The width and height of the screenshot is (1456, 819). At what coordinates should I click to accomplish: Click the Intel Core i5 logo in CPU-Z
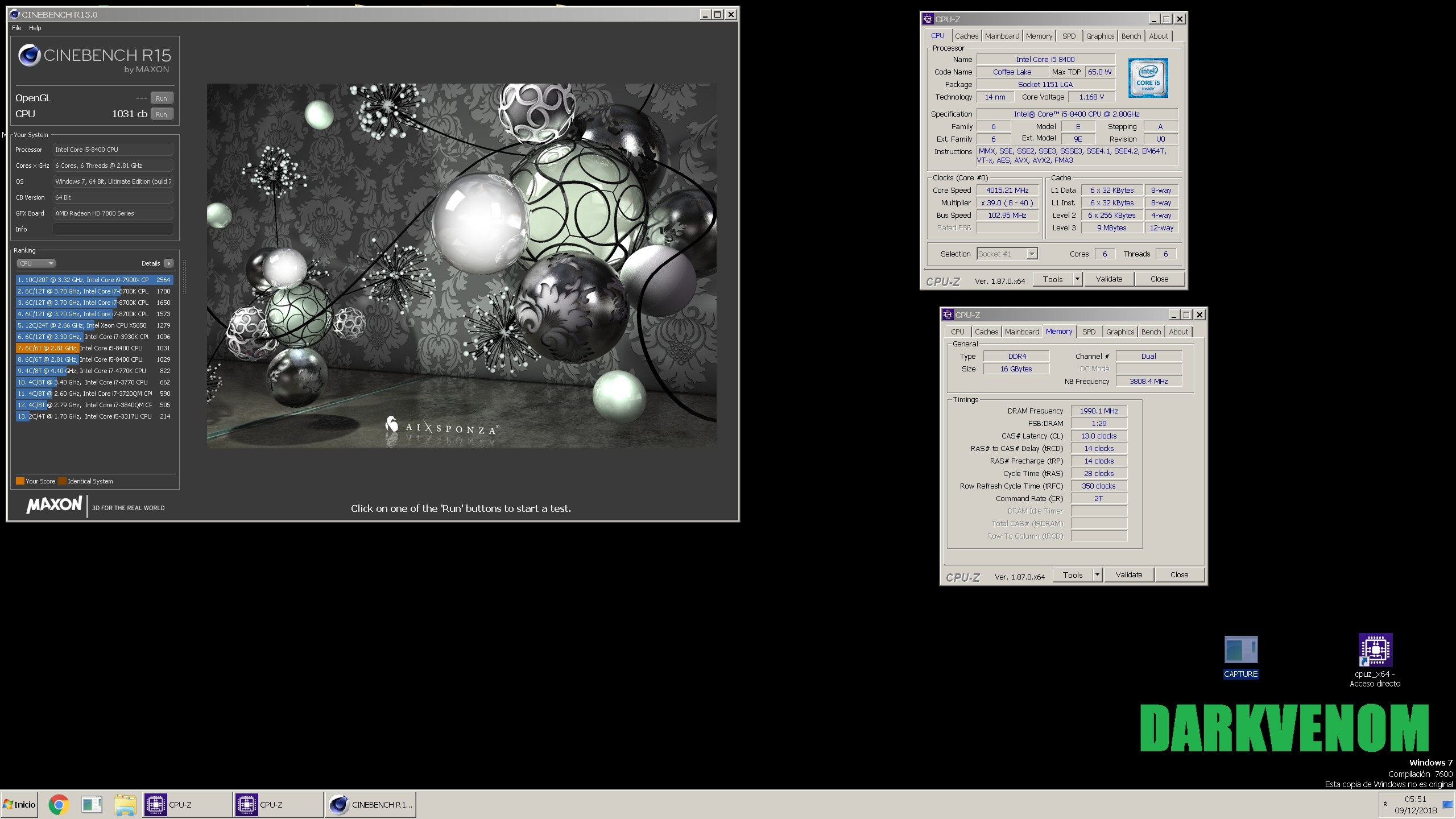[x=1148, y=78]
